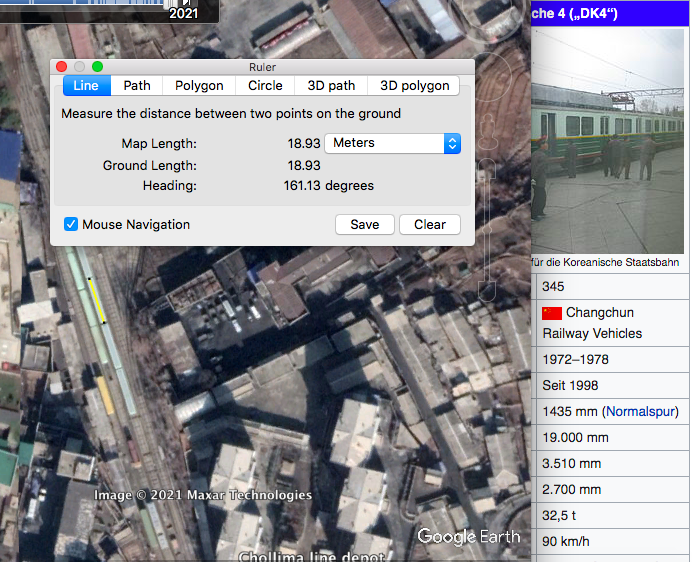This screenshot has height=562, width=692.
Task: Click the Map Length value 18.93
Action: click(x=304, y=143)
